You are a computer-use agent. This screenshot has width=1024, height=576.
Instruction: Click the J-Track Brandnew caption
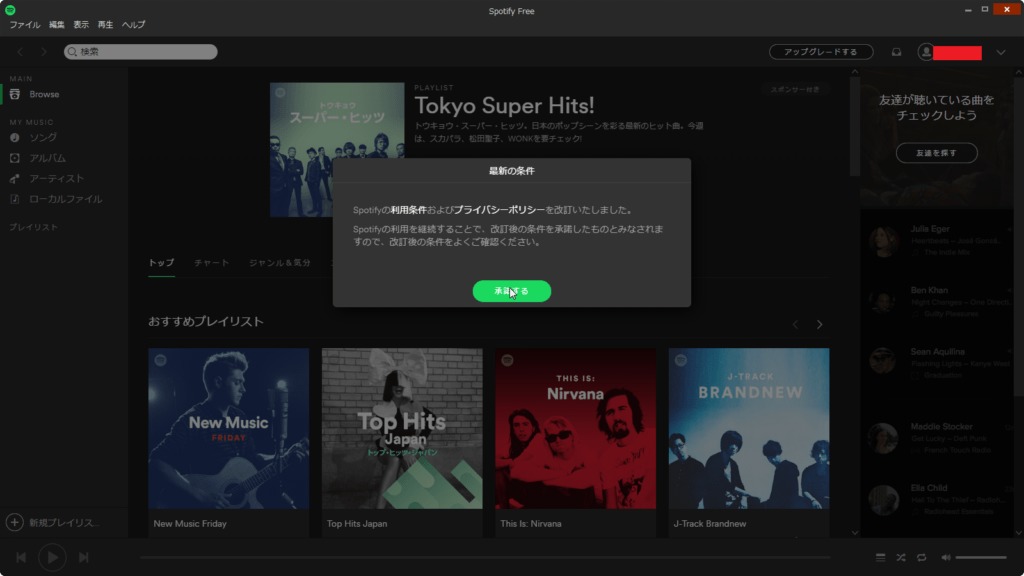coord(710,524)
